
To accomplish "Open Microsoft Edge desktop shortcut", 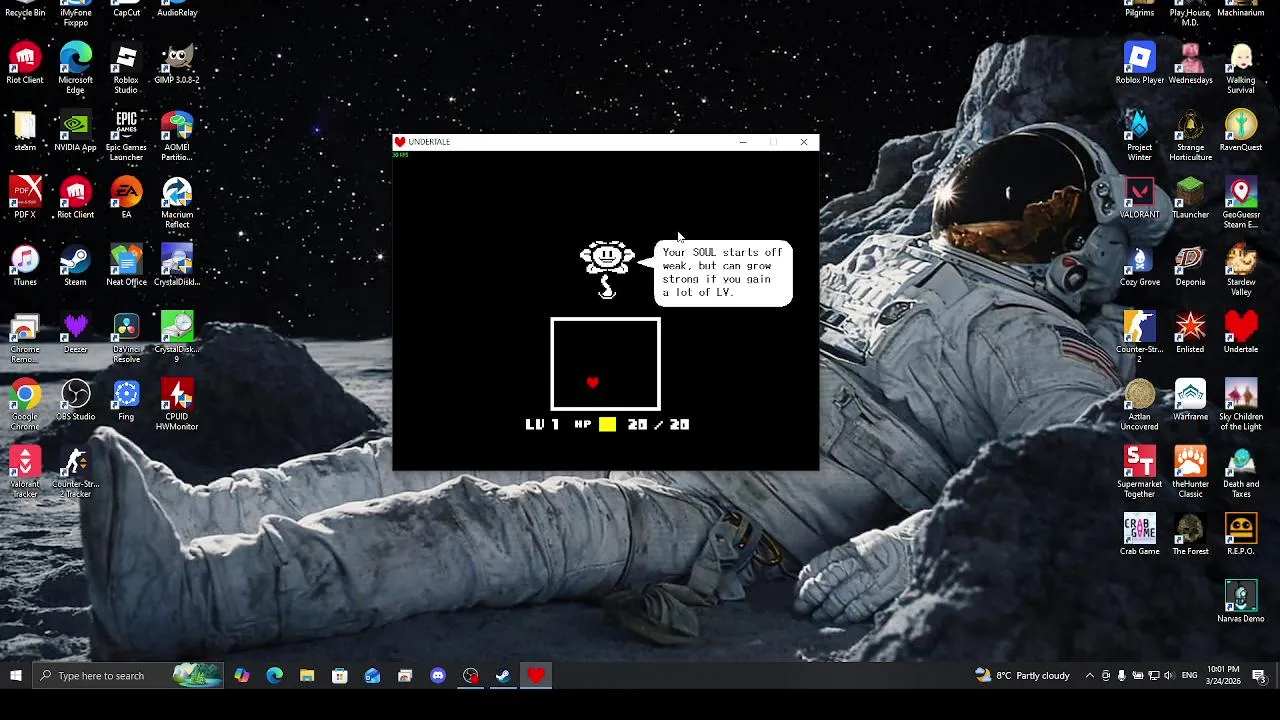I will point(75,68).
